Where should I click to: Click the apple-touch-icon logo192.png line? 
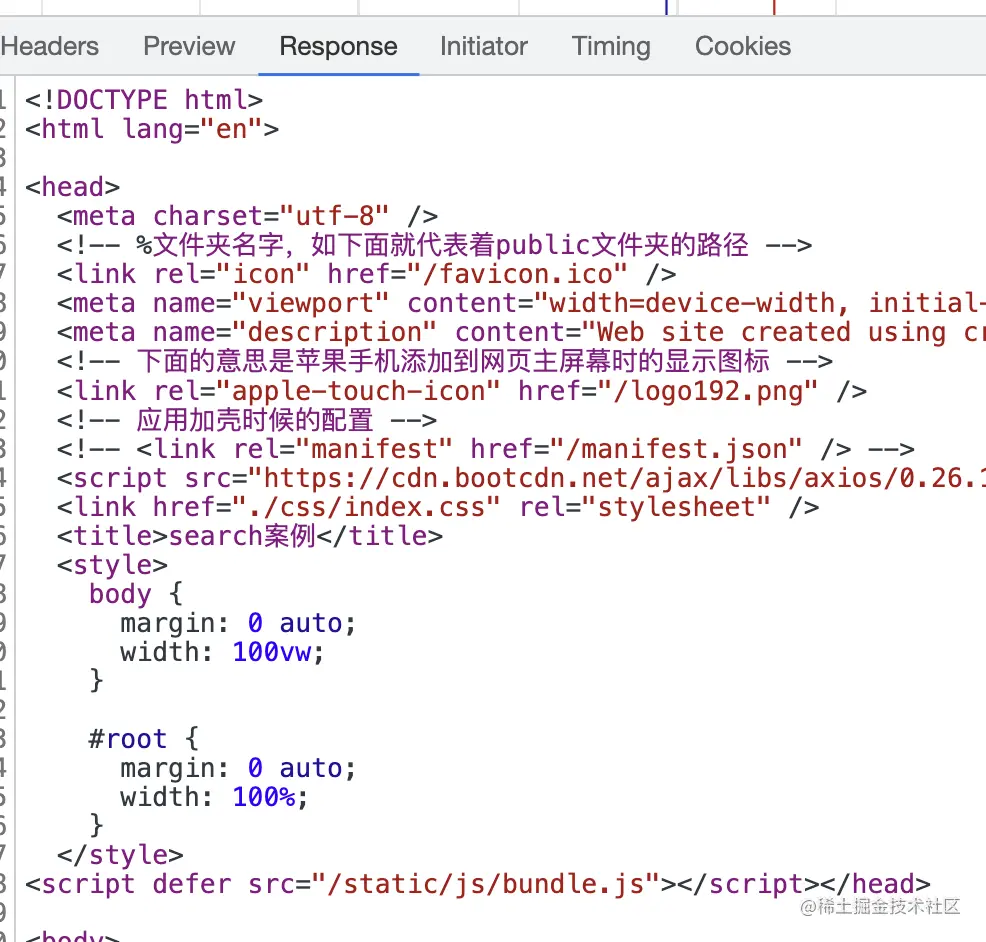(462, 391)
